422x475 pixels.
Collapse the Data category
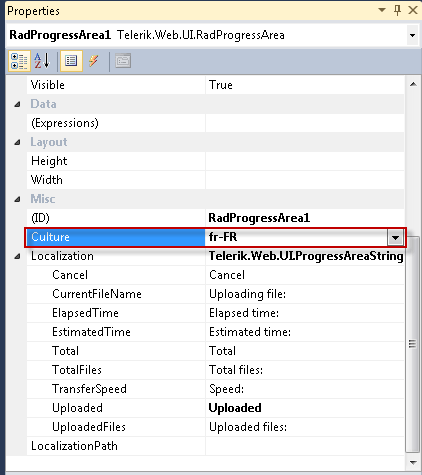(x=17, y=104)
